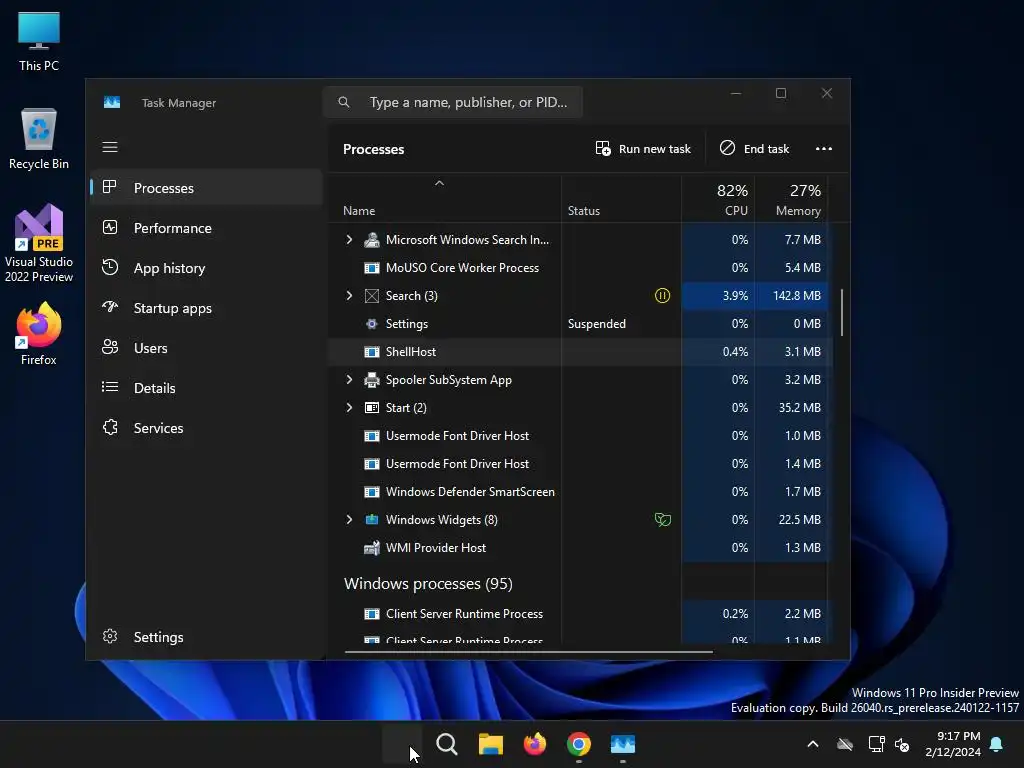The height and width of the screenshot is (768, 1024).
Task: Click the Windows Defender SmartScreen process icon
Action: pos(372,492)
